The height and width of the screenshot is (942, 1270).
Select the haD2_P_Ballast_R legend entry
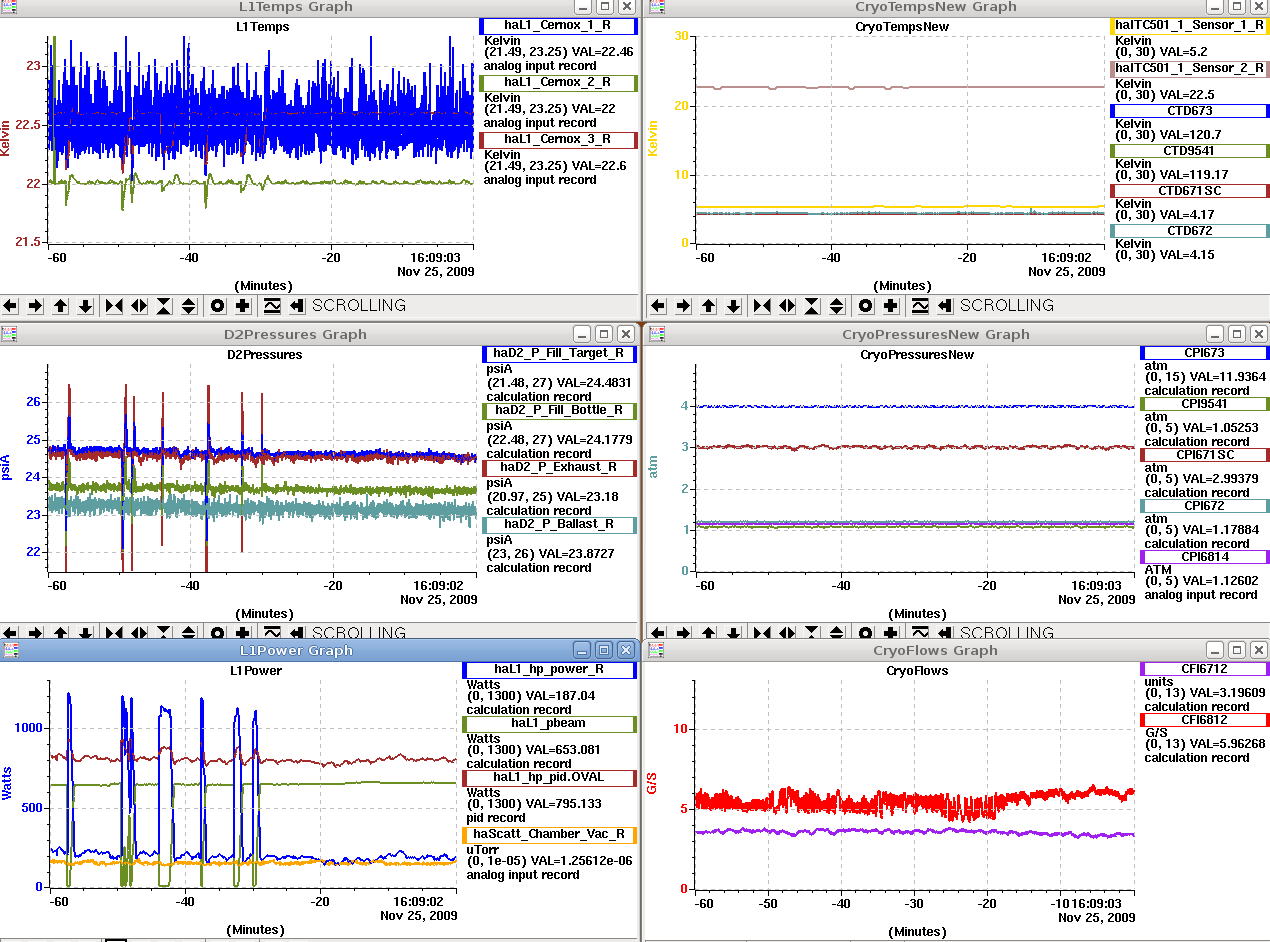[x=559, y=524]
